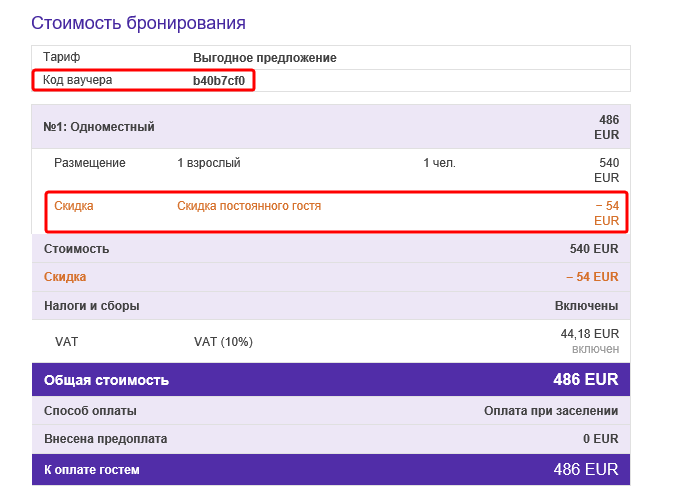The image size is (673, 503).
Task: Click the 'Включены' taxes value
Action: click(x=586, y=306)
